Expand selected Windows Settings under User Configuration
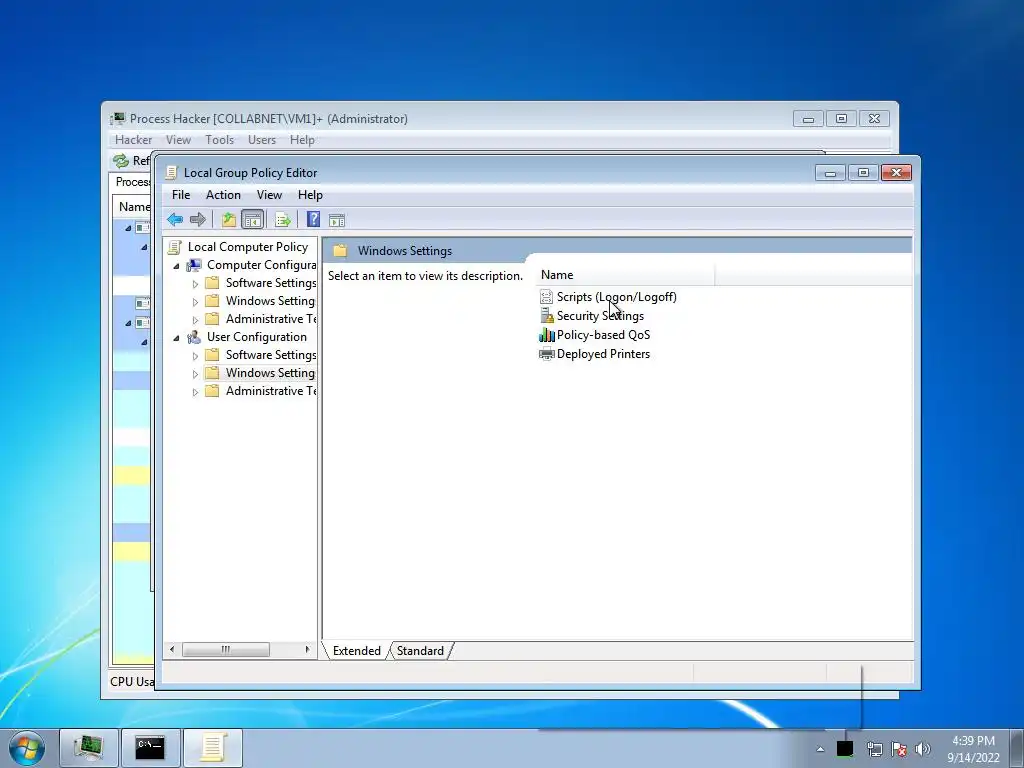 pos(195,374)
